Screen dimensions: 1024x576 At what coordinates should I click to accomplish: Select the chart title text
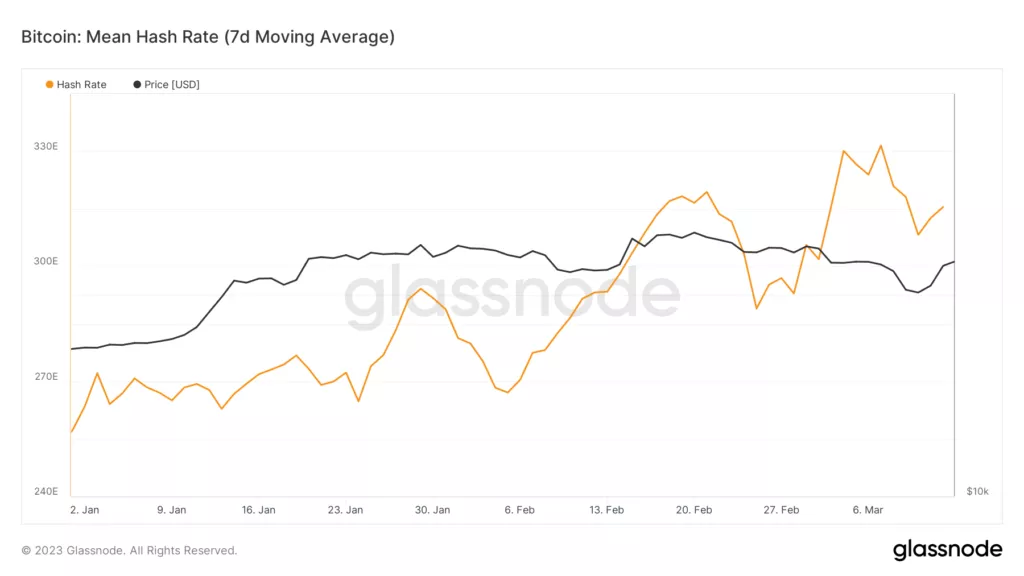tap(208, 37)
